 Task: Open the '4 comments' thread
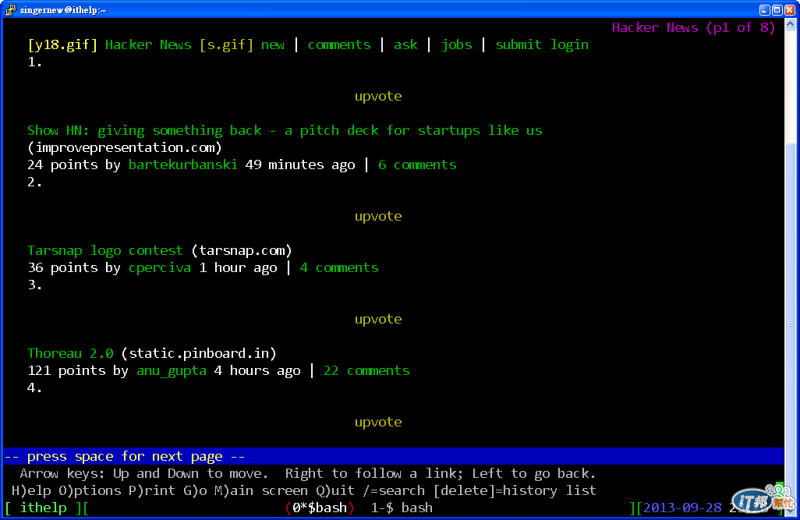(x=339, y=268)
